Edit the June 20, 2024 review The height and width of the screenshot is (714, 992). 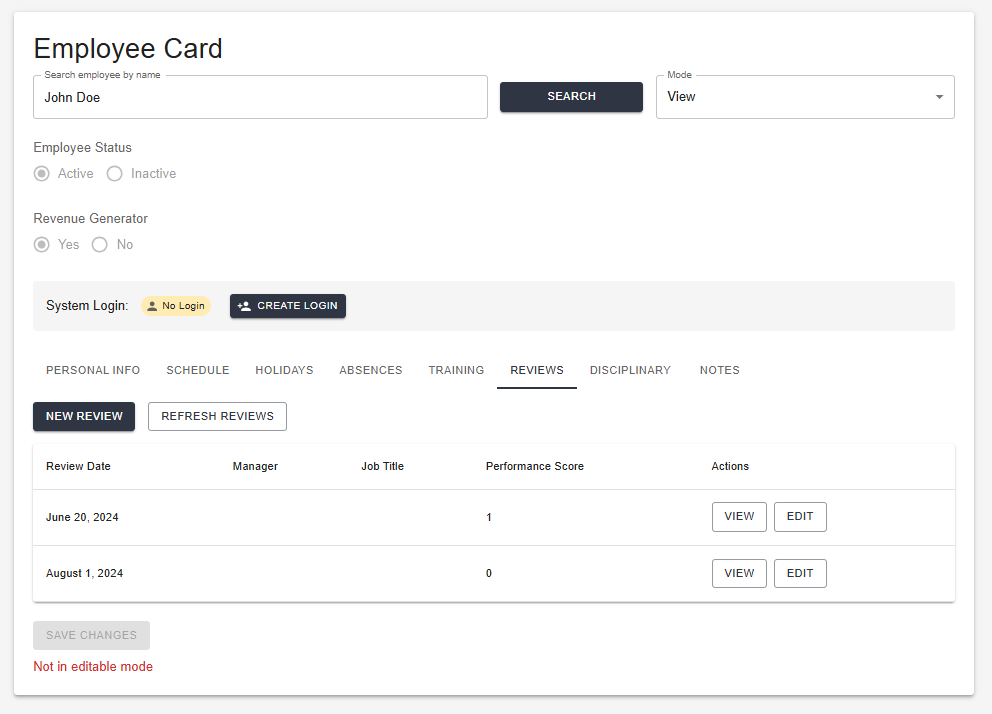[800, 517]
